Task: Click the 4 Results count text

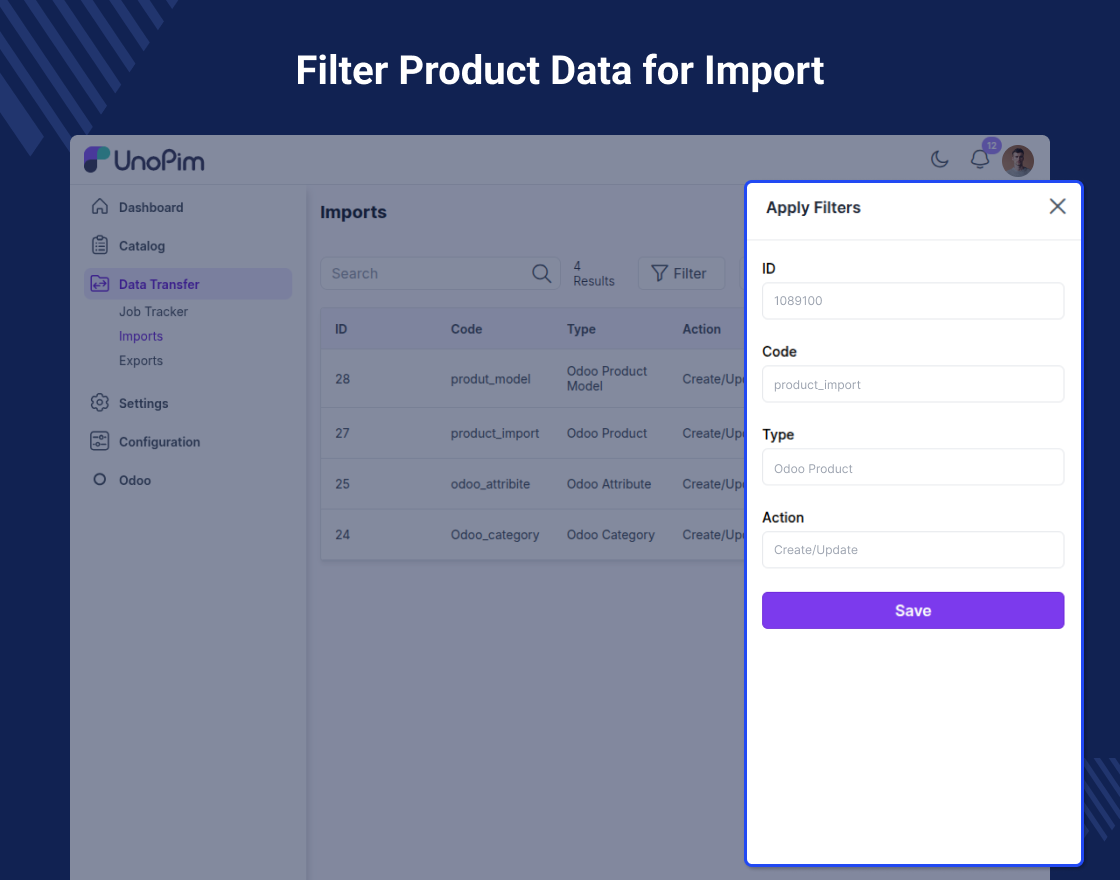Action: click(594, 274)
